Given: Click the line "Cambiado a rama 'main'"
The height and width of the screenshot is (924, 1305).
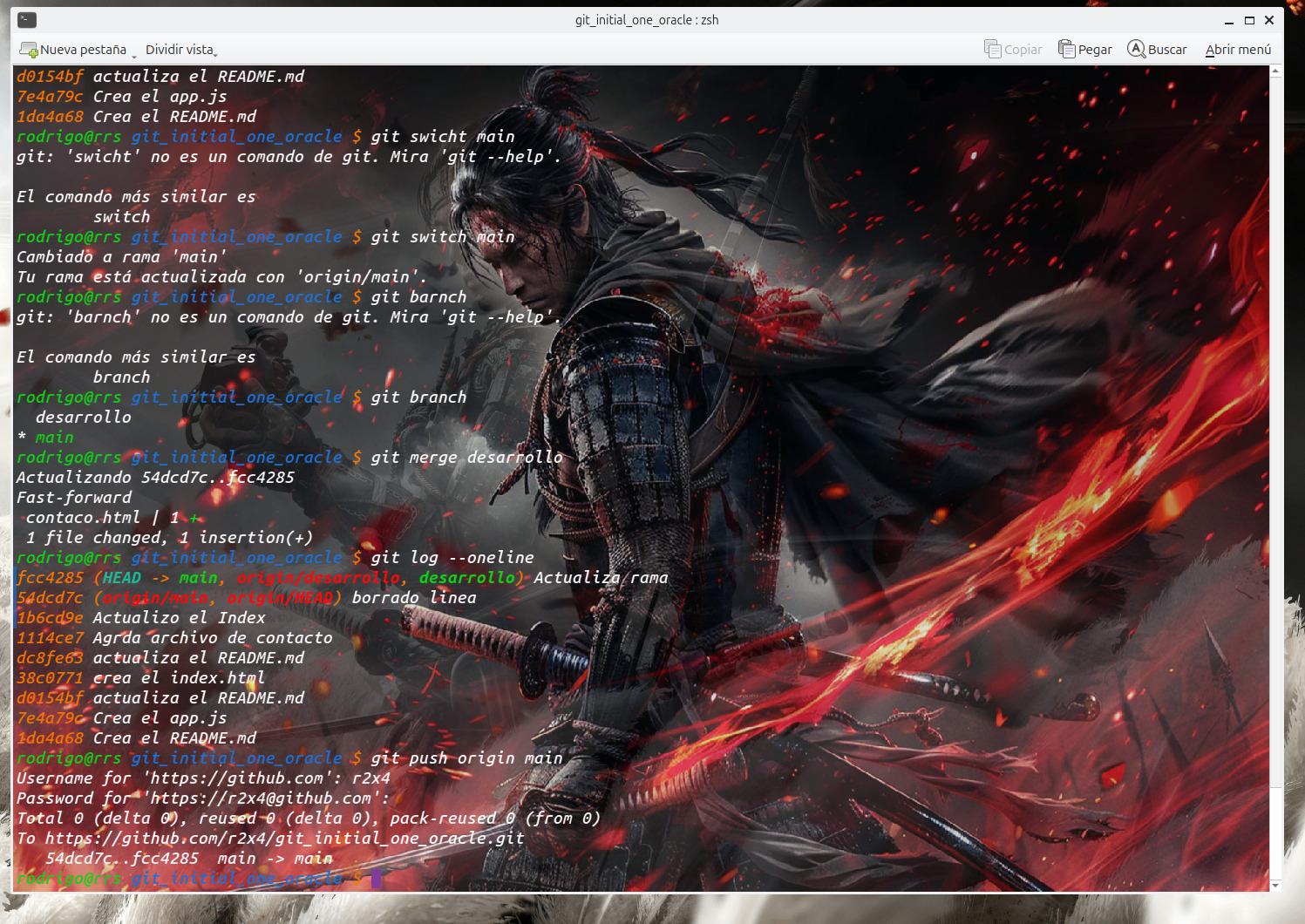Looking at the screenshot, I should (121, 257).
